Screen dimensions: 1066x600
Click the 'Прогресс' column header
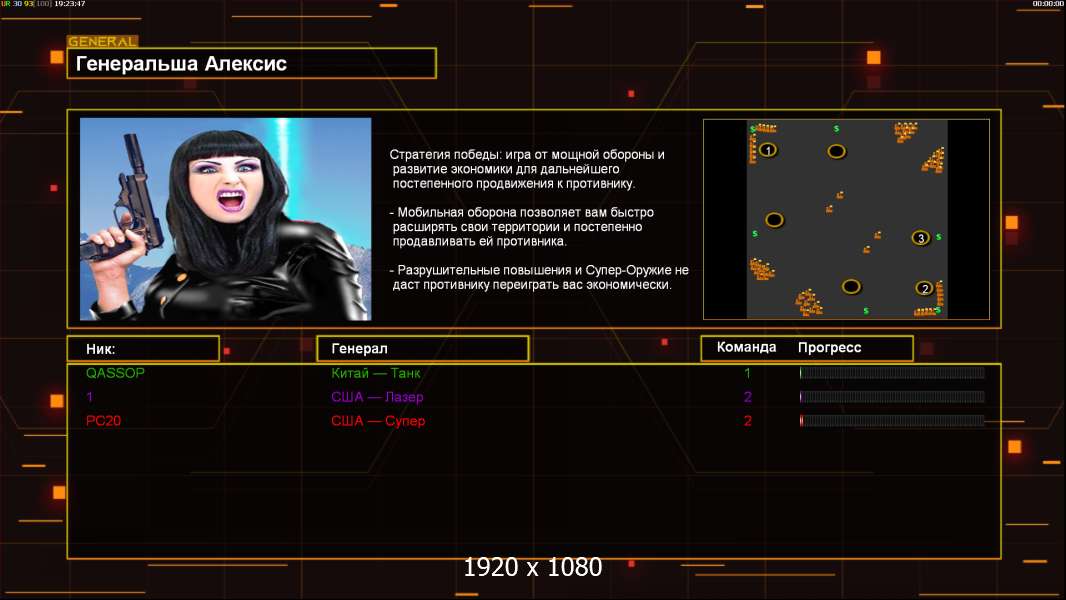(829, 348)
